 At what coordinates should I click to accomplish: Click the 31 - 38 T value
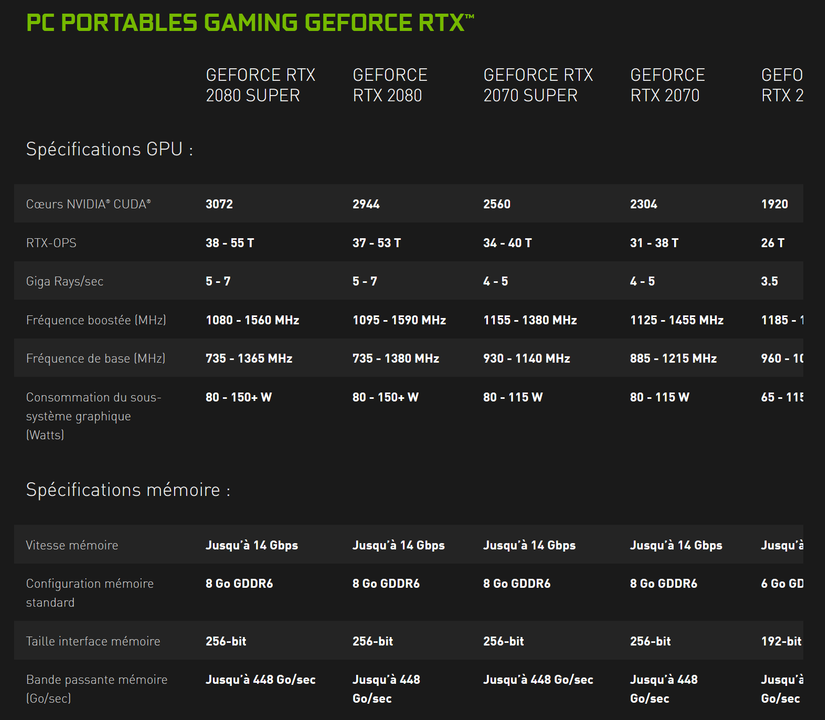[654, 243]
